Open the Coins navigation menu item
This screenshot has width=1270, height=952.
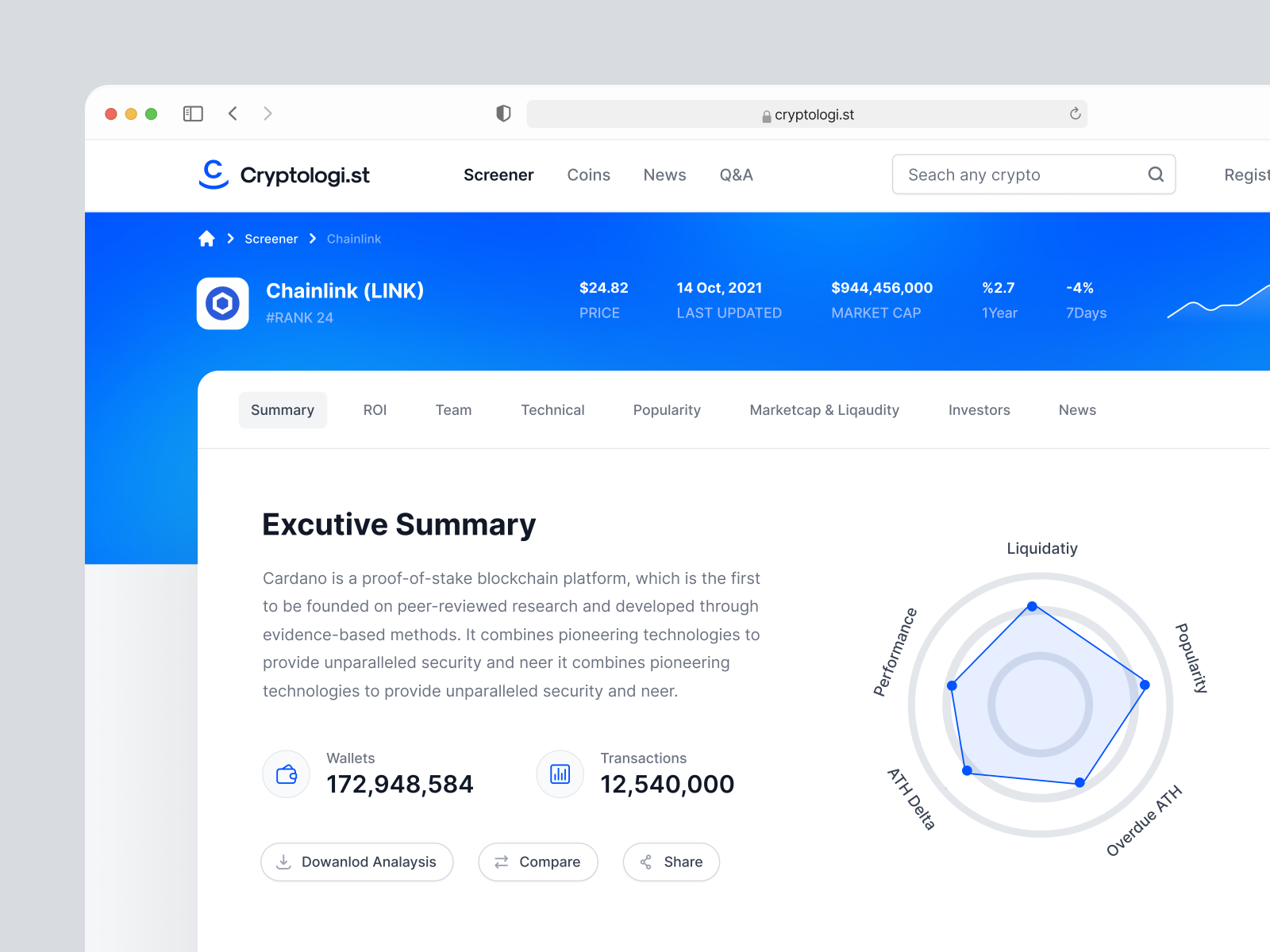point(588,175)
